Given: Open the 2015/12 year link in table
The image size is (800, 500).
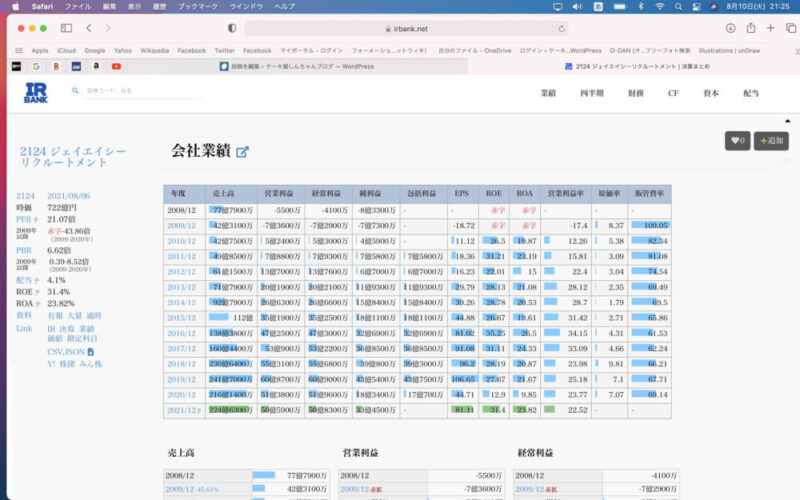Looking at the screenshot, I should (181, 317).
